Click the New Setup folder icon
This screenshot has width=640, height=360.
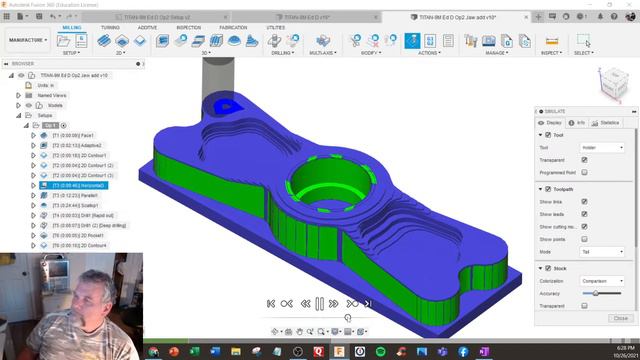[x=64, y=40]
